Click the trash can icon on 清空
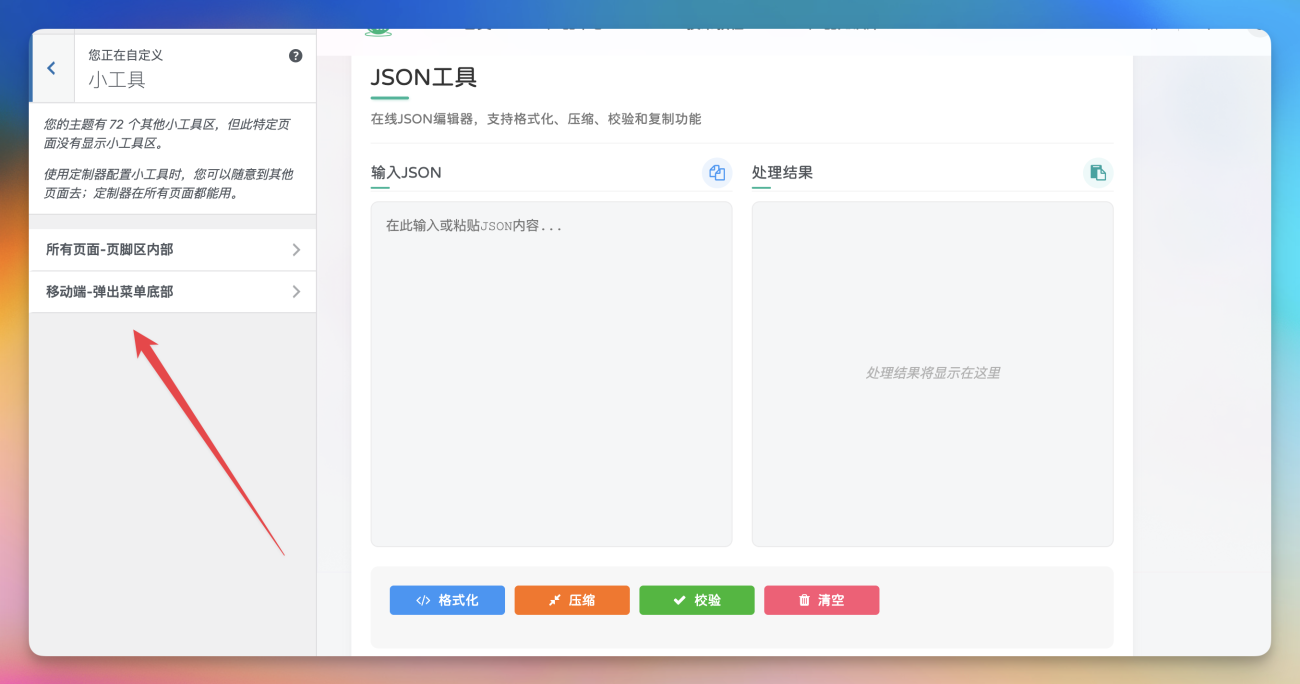1300x684 pixels. click(x=804, y=601)
